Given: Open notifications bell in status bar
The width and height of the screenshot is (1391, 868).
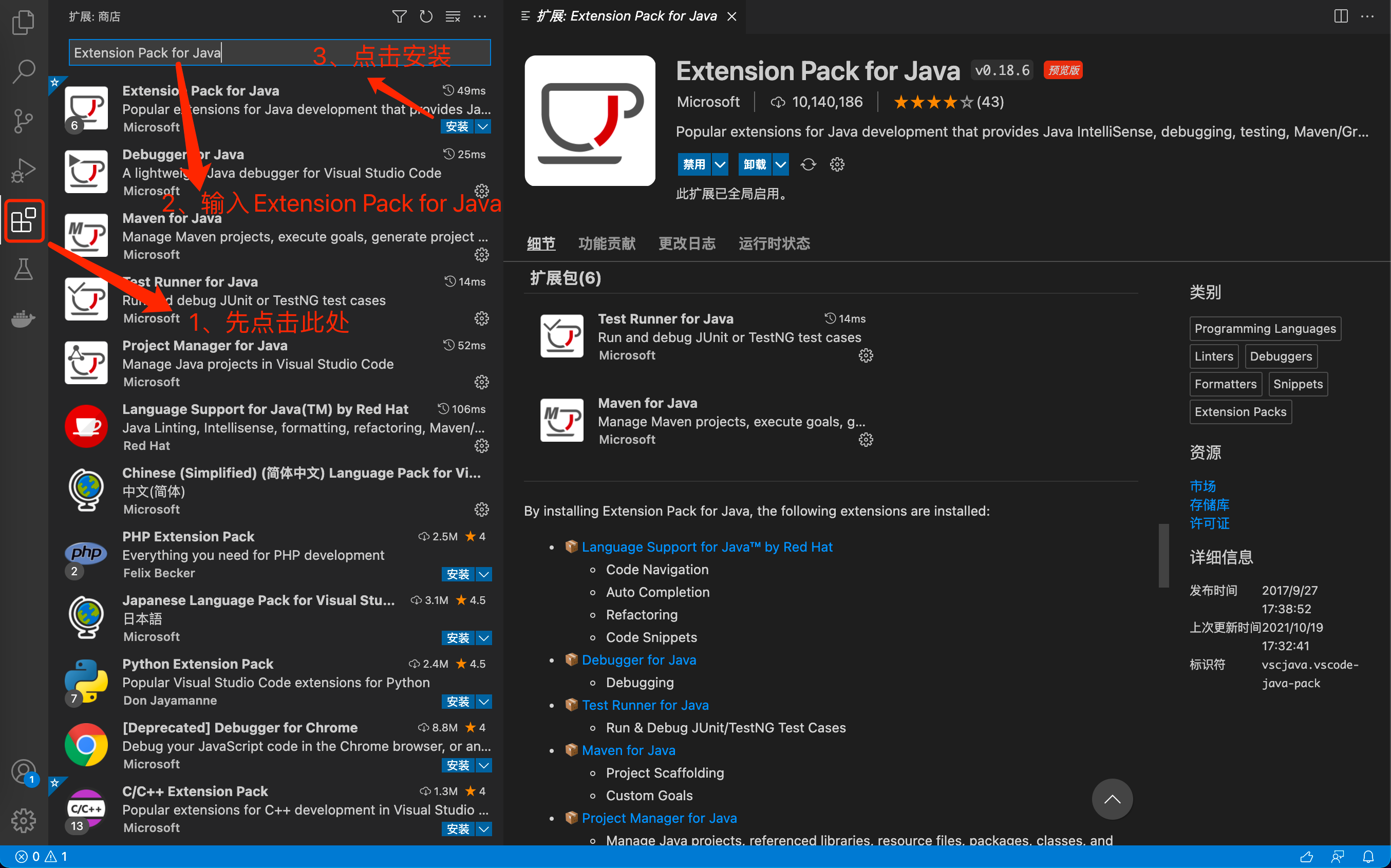Looking at the screenshot, I should [x=1368, y=857].
